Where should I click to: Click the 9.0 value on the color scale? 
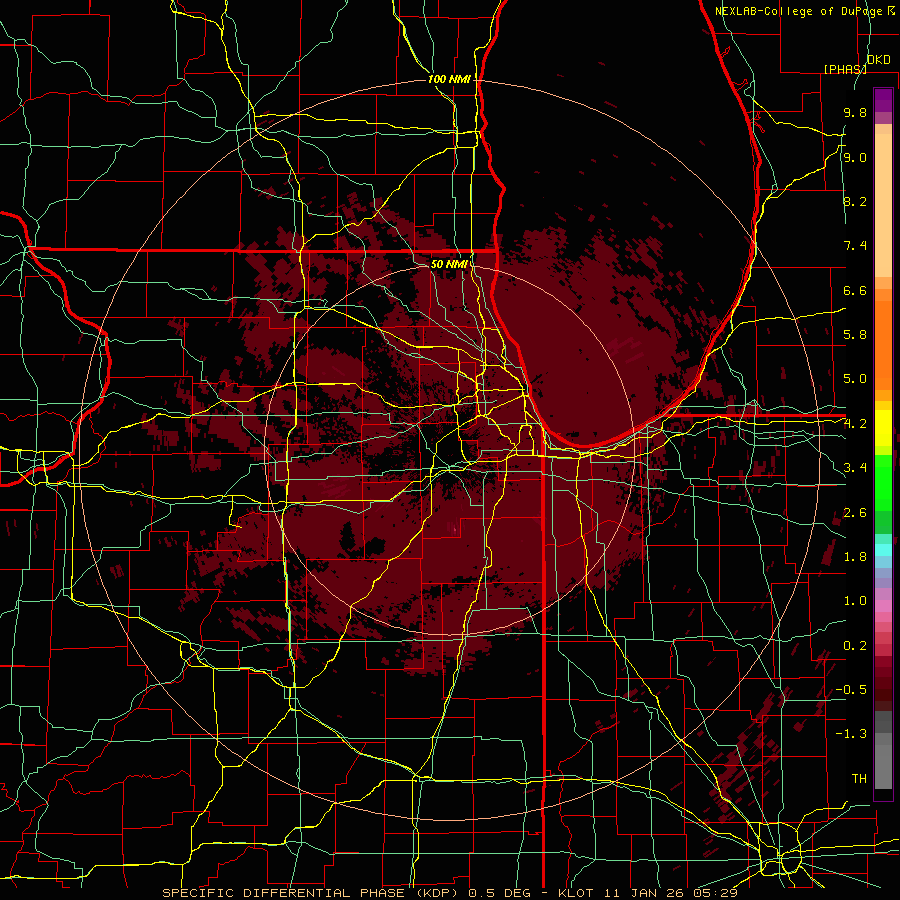click(855, 157)
